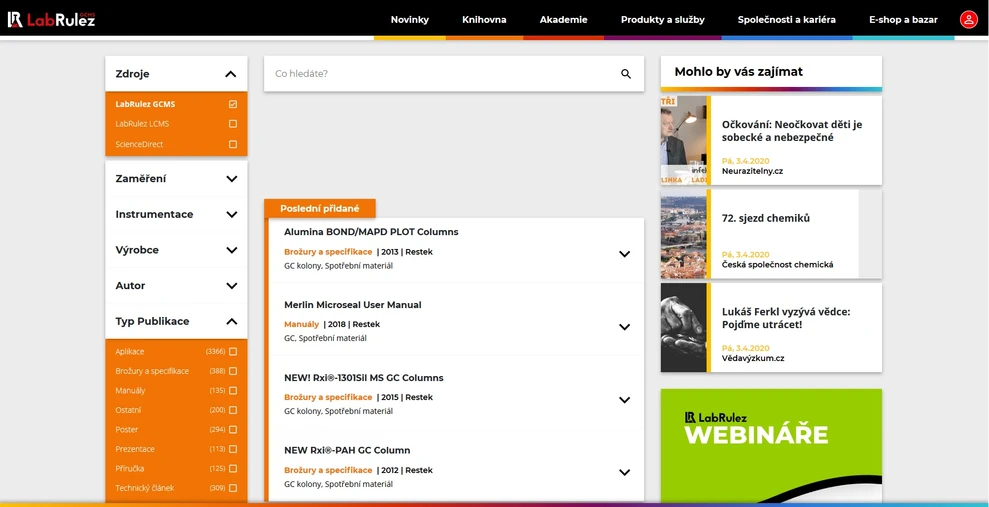Click the LabRulez Webináře banner

point(771,445)
